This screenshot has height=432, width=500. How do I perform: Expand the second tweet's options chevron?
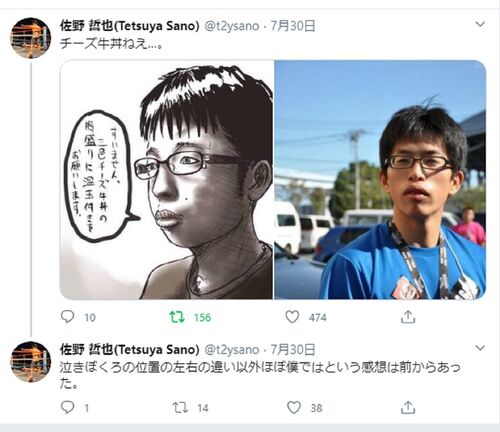480,348
